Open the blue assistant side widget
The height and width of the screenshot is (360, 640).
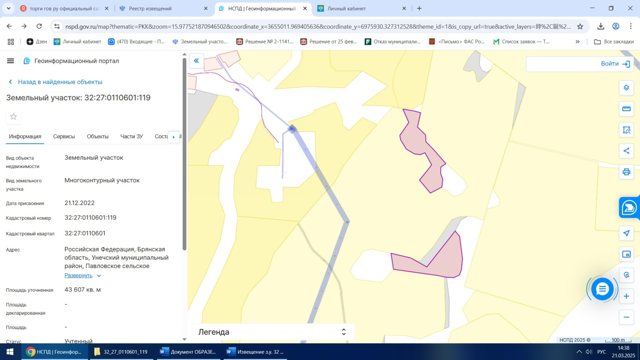pyautogui.click(x=629, y=208)
